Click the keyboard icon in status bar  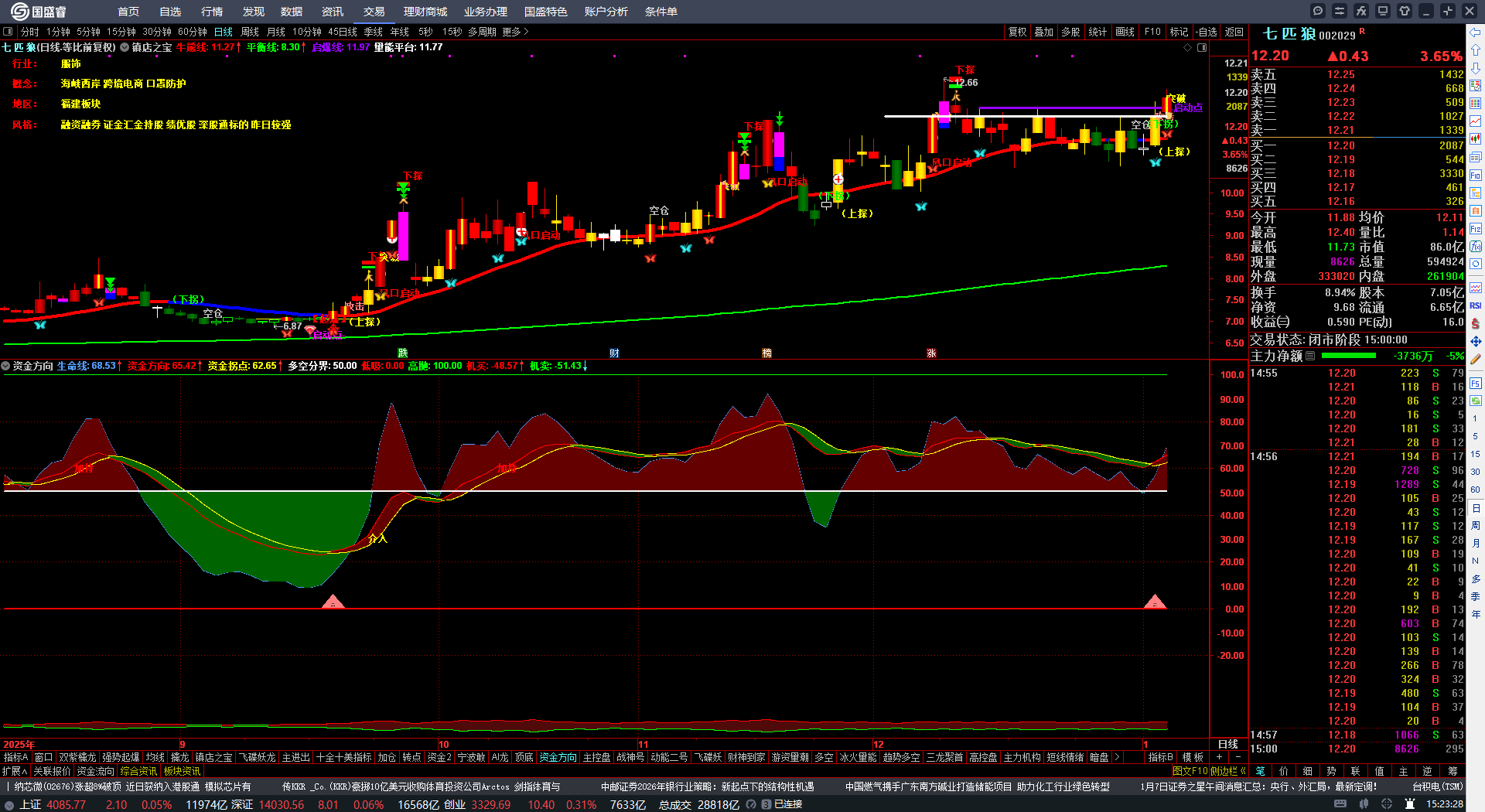1340,804
